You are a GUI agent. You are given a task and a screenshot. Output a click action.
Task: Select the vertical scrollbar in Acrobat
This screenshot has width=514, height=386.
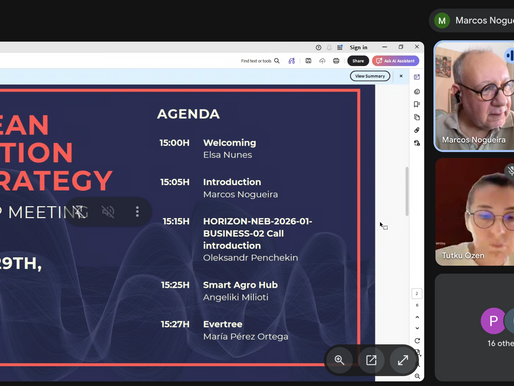click(x=407, y=191)
